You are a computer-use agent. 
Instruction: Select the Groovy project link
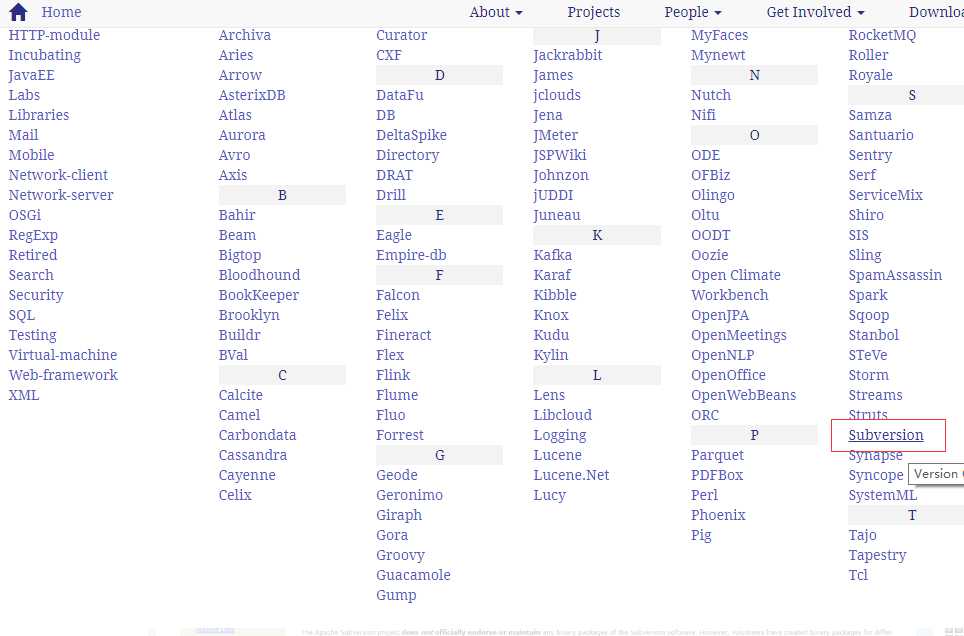click(400, 555)
